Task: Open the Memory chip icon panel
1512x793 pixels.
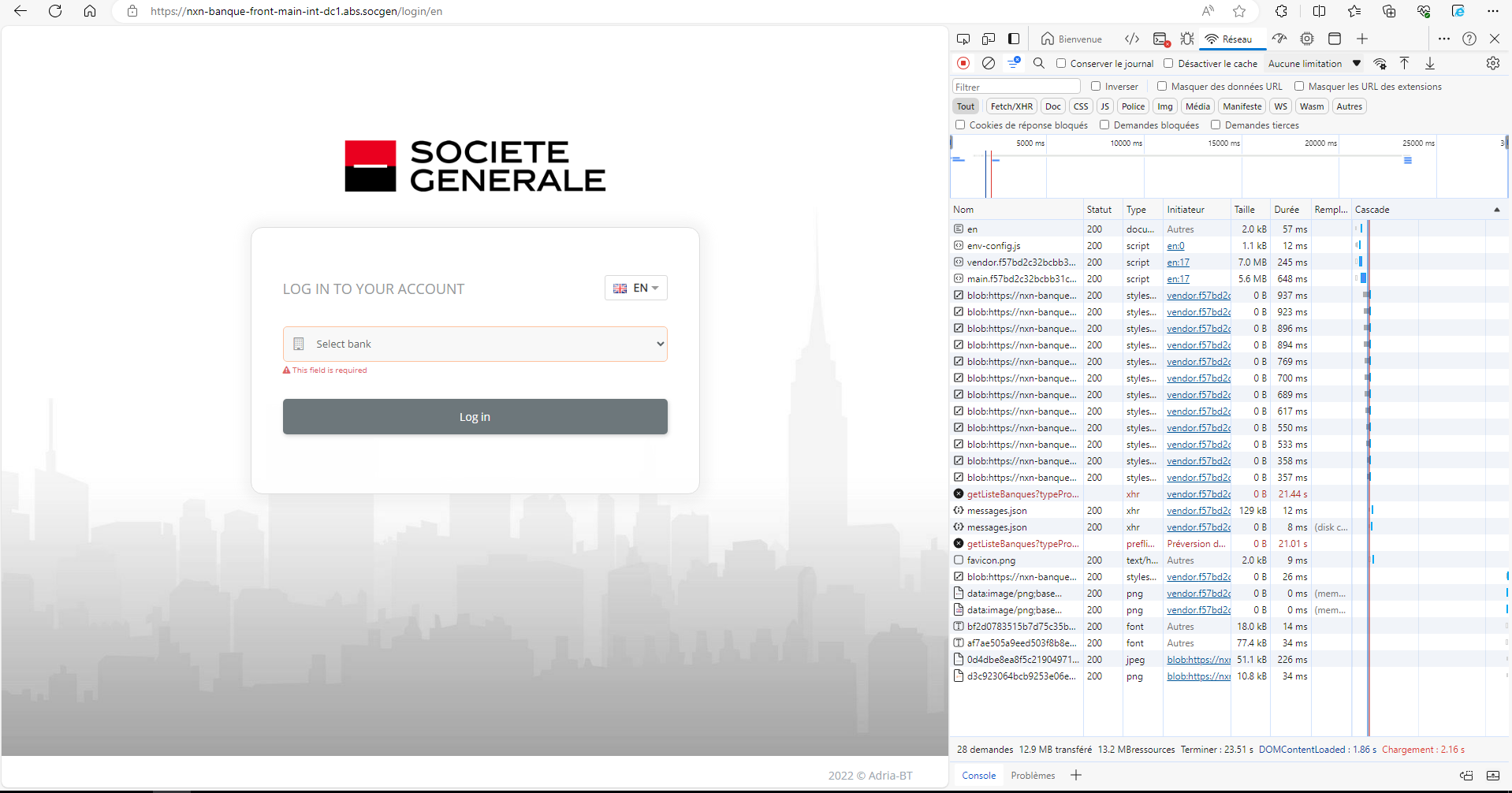Action: (1307, 39)
